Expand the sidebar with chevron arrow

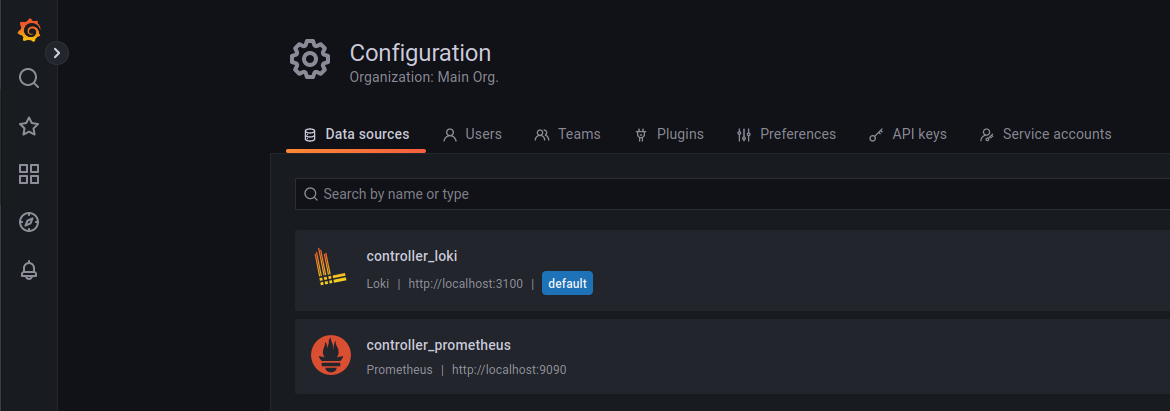click(57, 53)
